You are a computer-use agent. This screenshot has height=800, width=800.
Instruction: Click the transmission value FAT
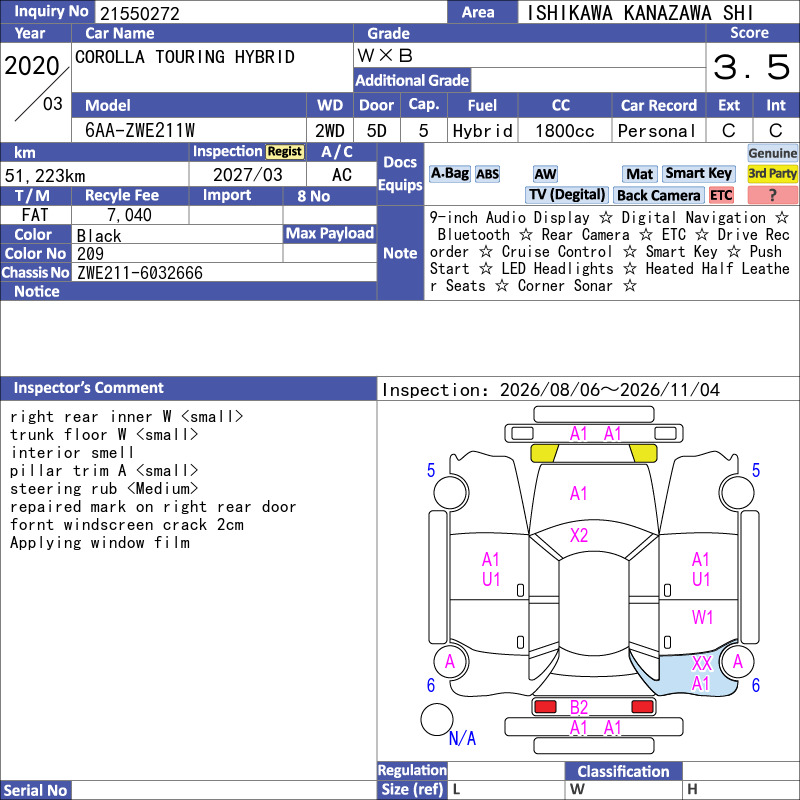35,215
